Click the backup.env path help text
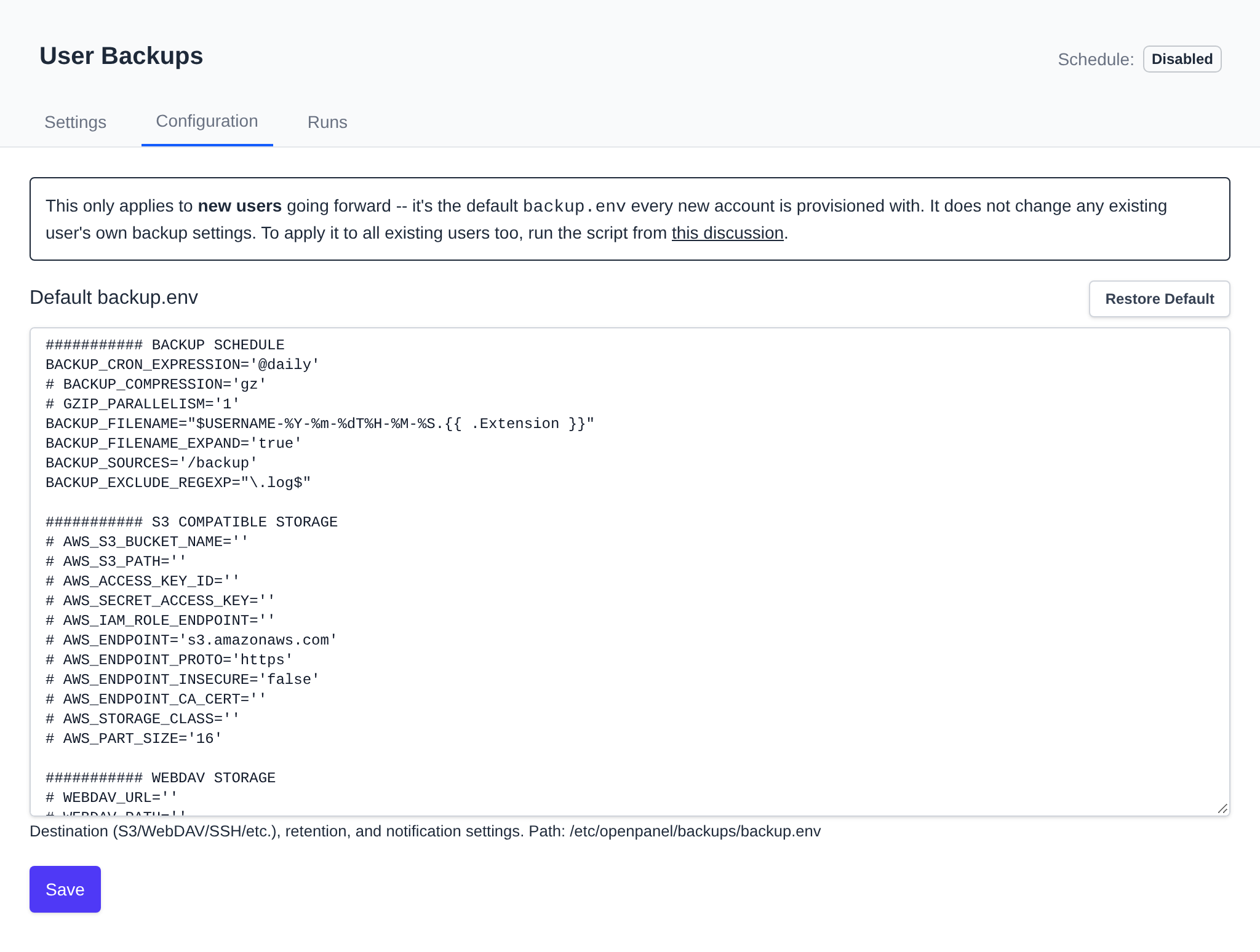Viewport: 1260px width, 952px height. click(425, 831)
